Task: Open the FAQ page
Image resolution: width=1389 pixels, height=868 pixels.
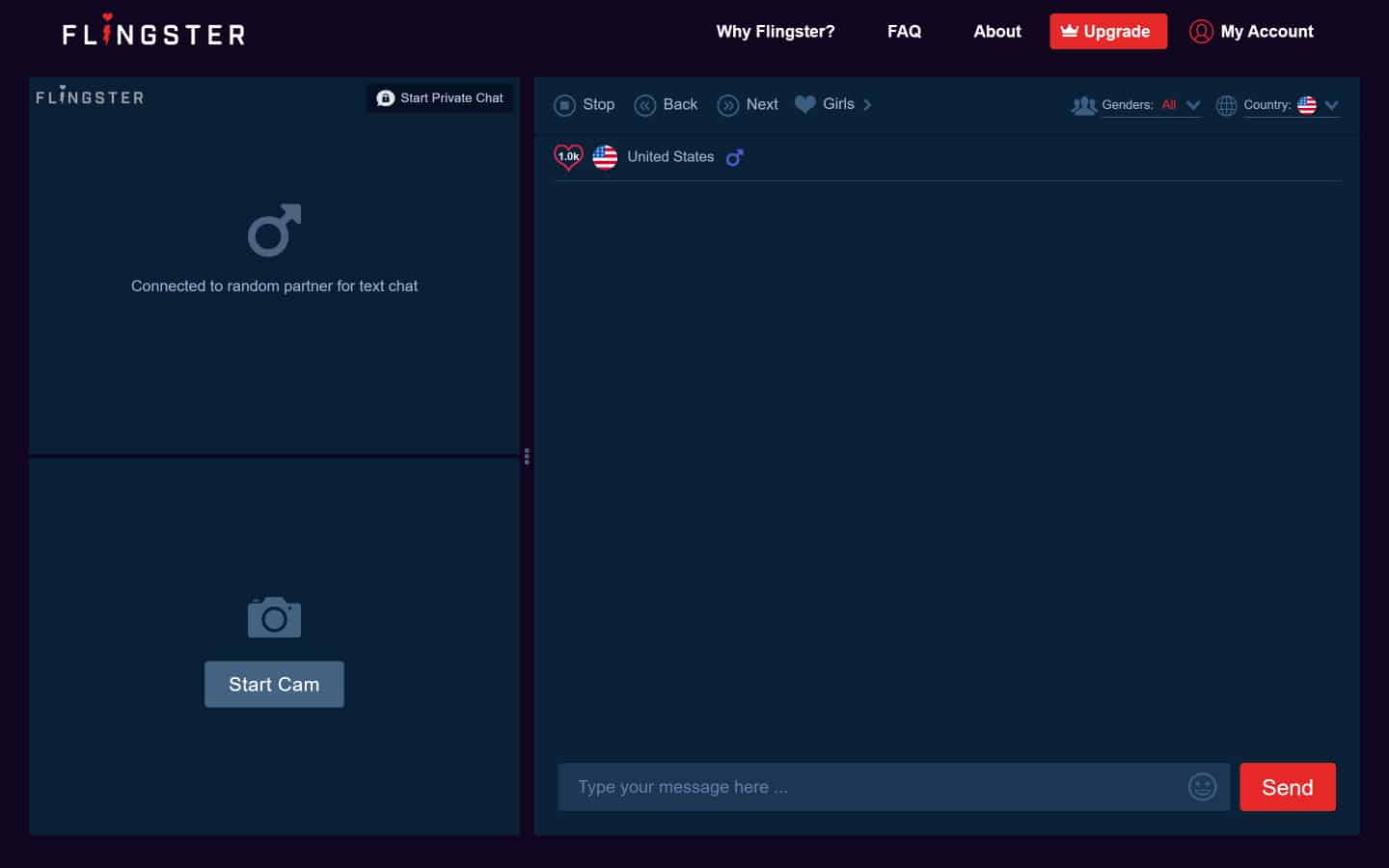Action: [x=904, y=32]
